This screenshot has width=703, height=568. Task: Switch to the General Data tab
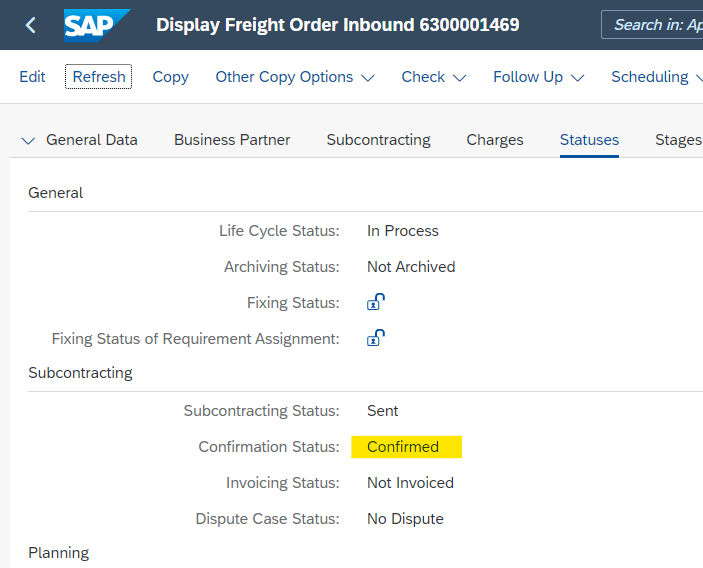92,140
